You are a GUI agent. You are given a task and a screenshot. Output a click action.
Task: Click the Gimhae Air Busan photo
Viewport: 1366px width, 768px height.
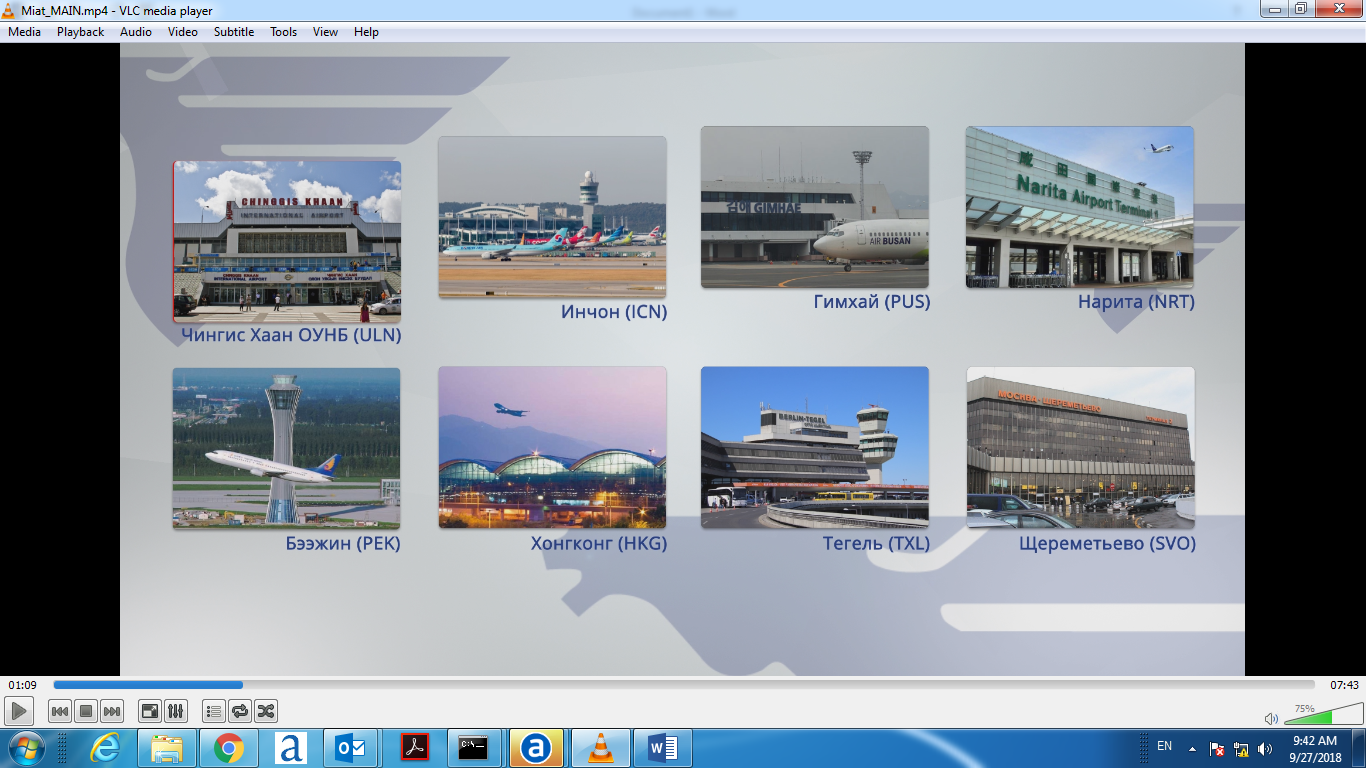(x=815, y=207)
